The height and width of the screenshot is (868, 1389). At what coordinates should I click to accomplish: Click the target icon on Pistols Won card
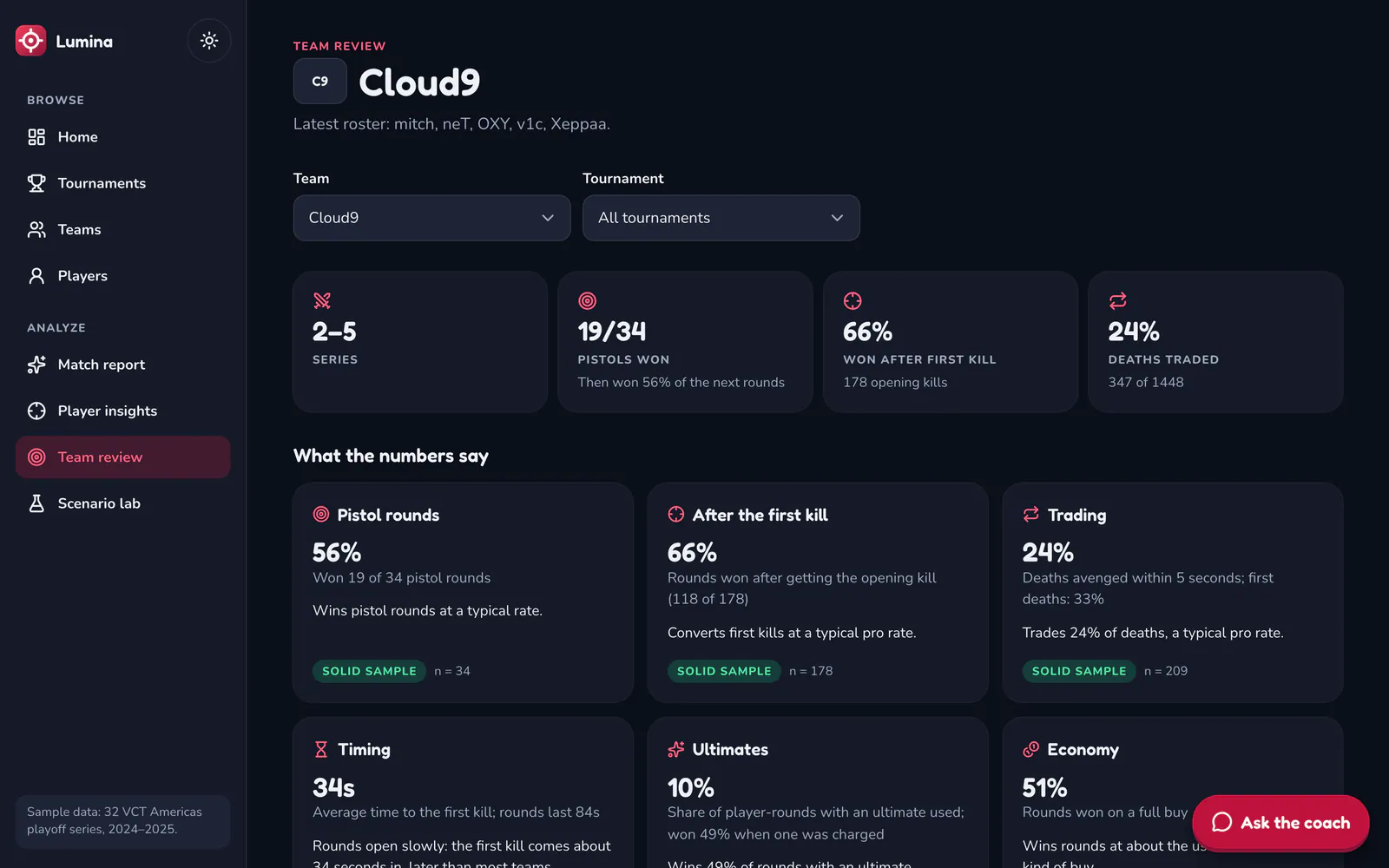click(x=588, y=301)
